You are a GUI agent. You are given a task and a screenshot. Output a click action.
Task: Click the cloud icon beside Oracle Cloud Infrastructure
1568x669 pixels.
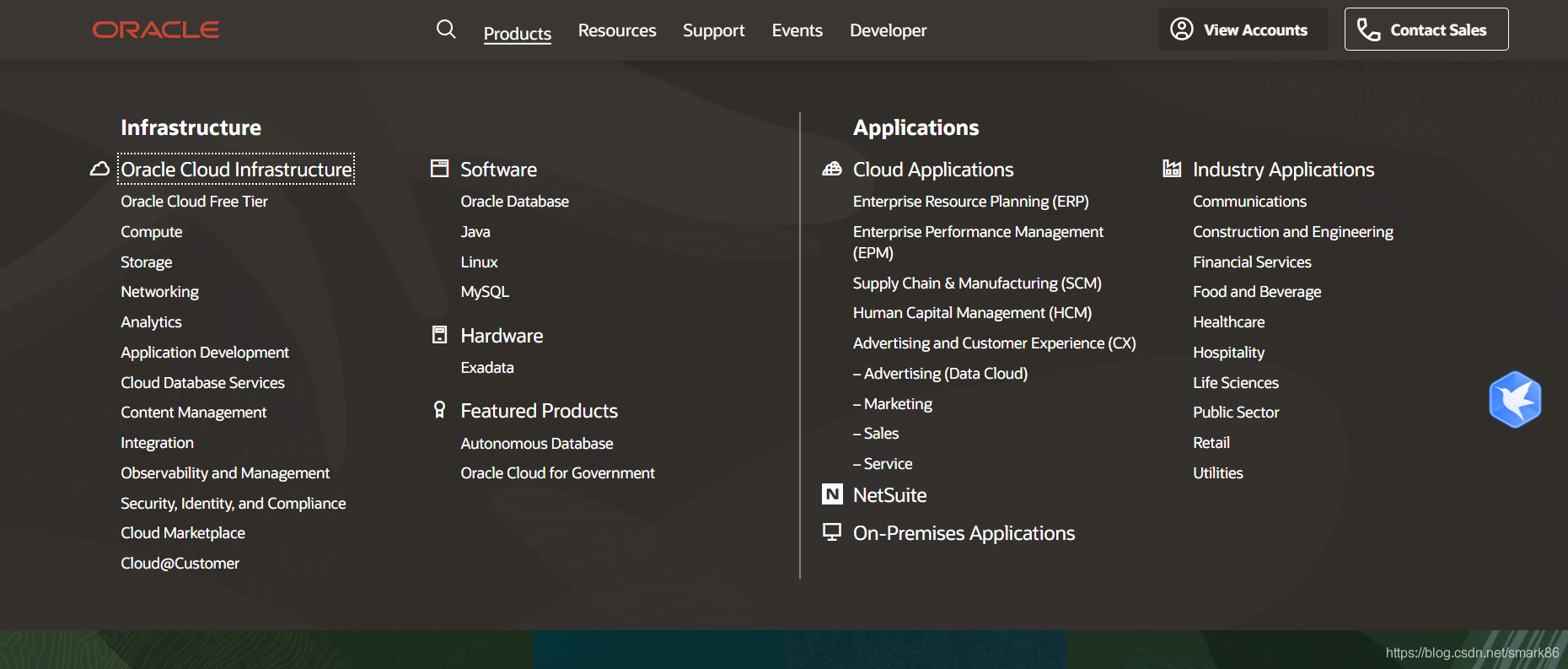(99, 169)
